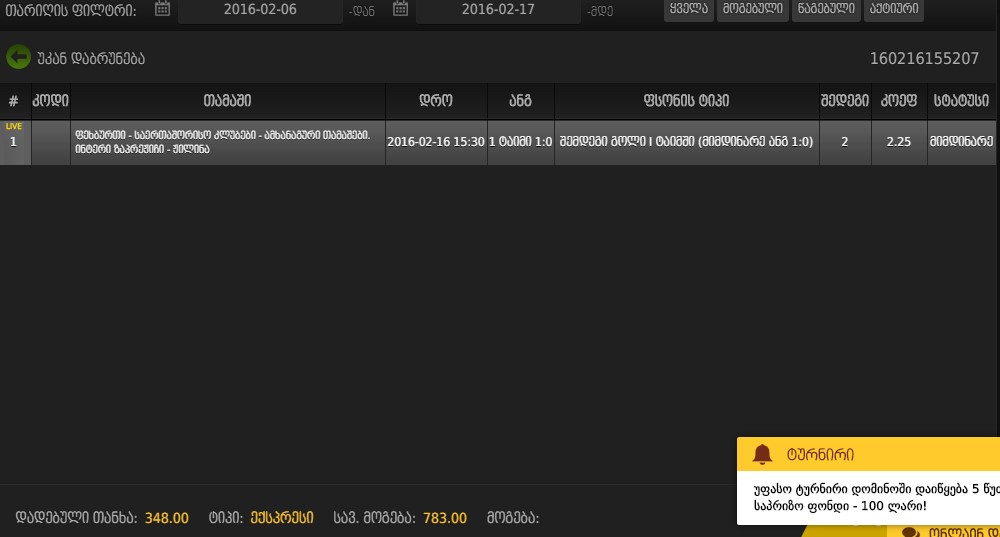The image size is (1000, 537).
Task: Click the კოდი column header
Action: pos(50,101)
